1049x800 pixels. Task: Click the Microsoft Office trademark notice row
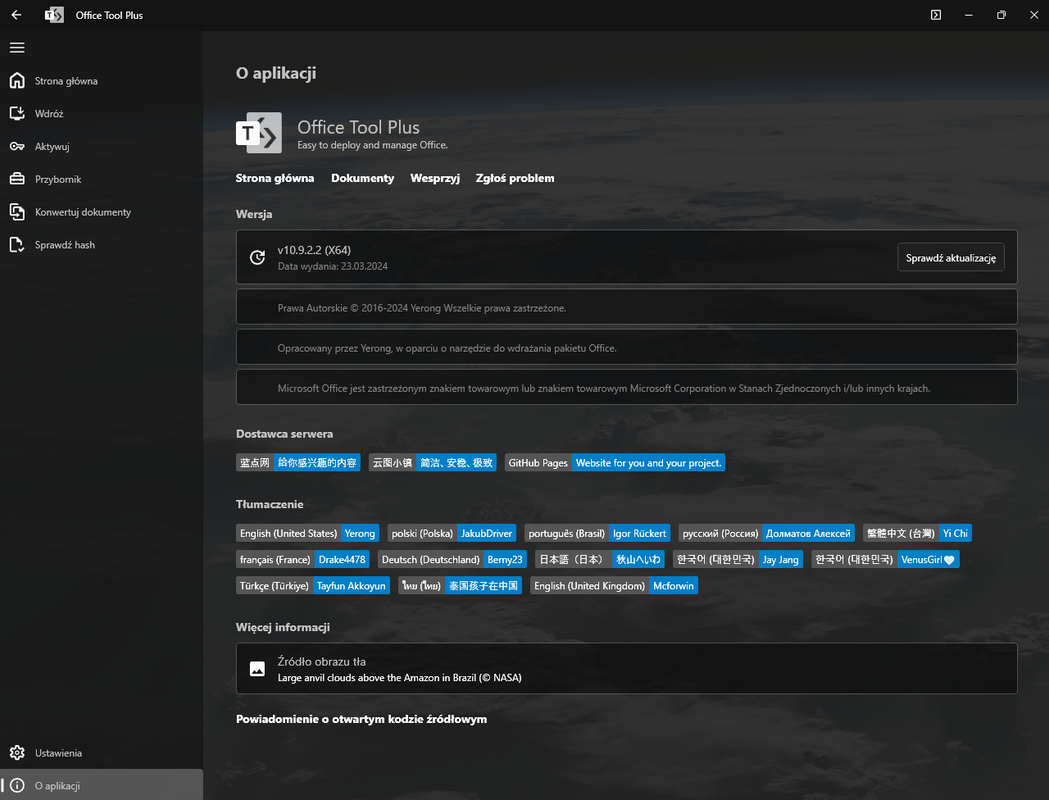[626, 388]
